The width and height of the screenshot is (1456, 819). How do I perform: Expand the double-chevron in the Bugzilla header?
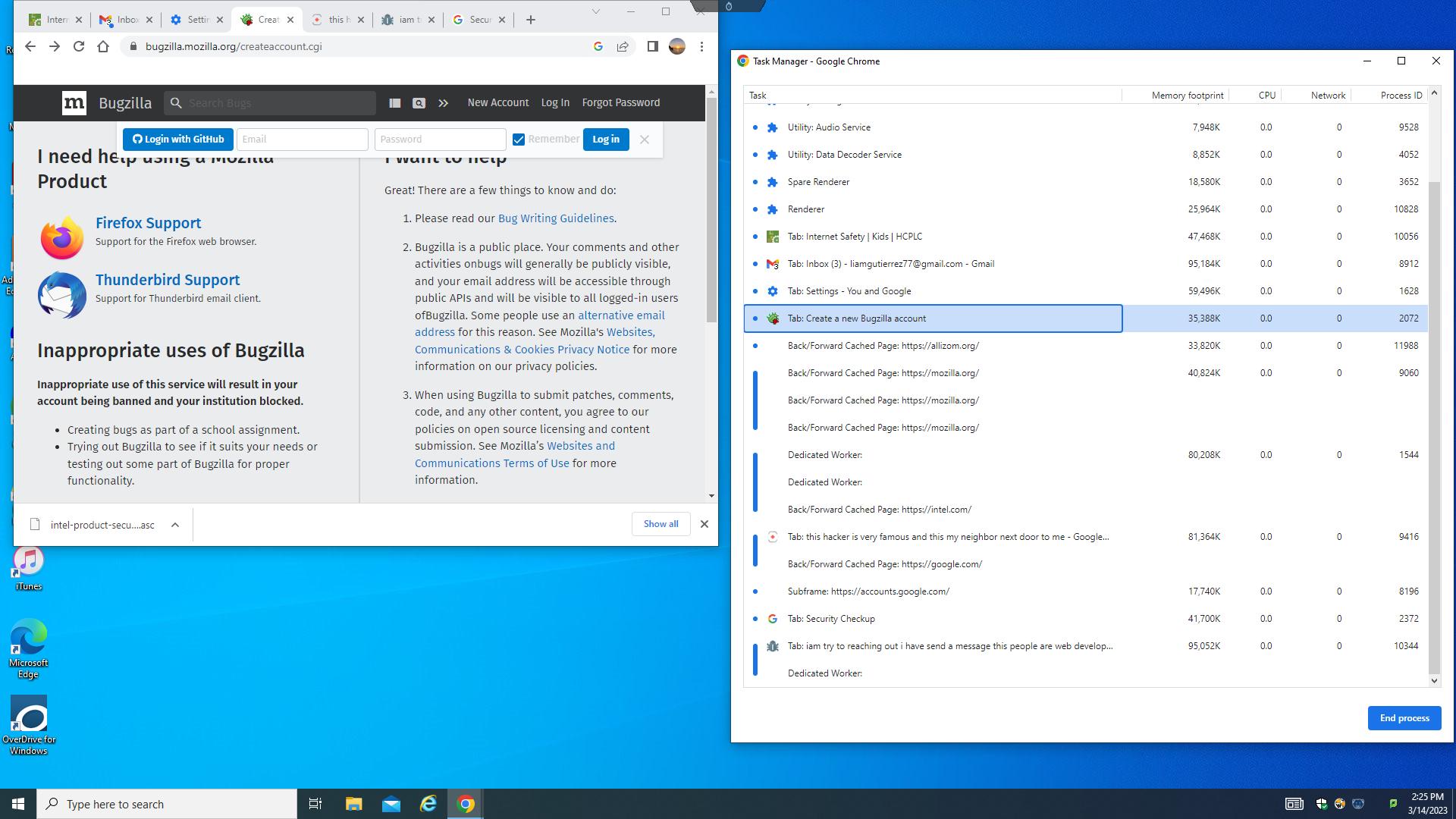click(x=443, y=102)
